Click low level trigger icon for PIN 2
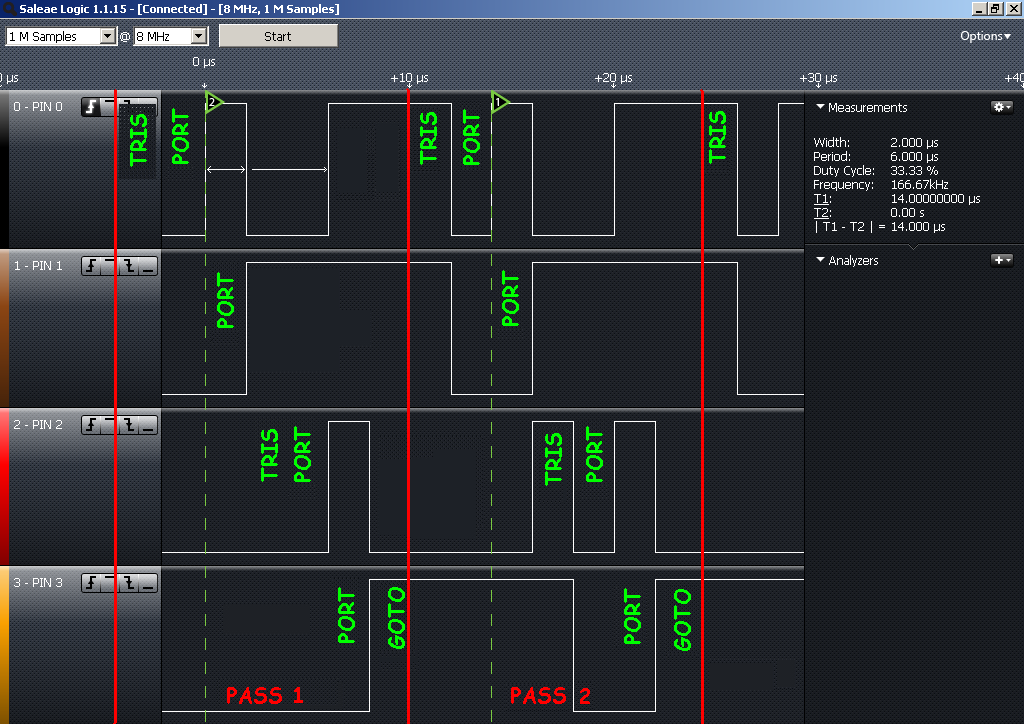This screenshot has width=1024, height=724. pos(148,425)
